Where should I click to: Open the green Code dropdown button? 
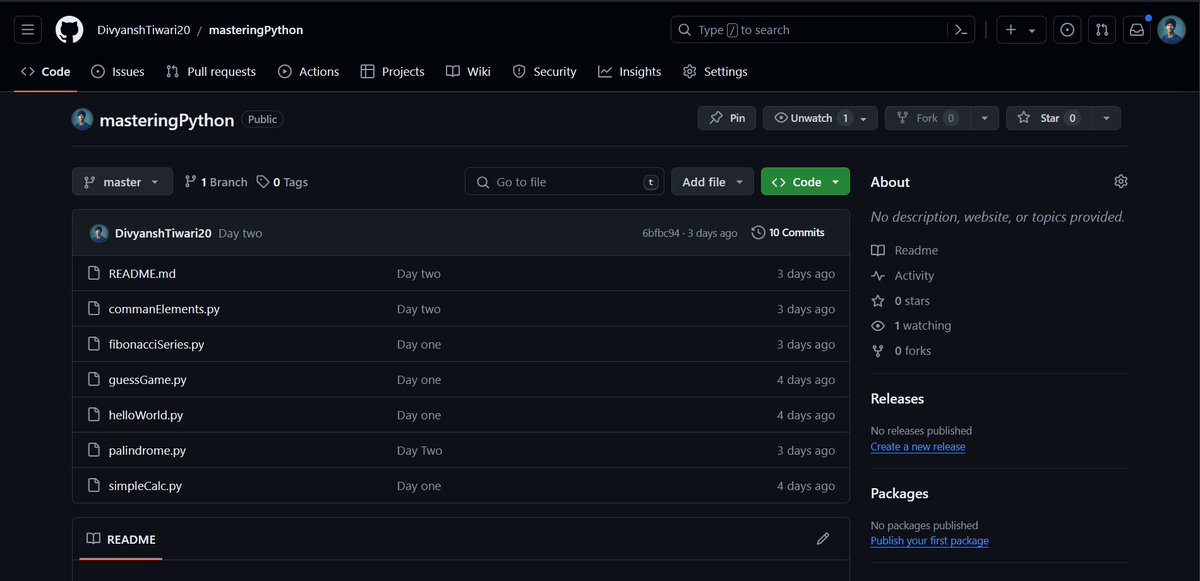click(805, 182)
